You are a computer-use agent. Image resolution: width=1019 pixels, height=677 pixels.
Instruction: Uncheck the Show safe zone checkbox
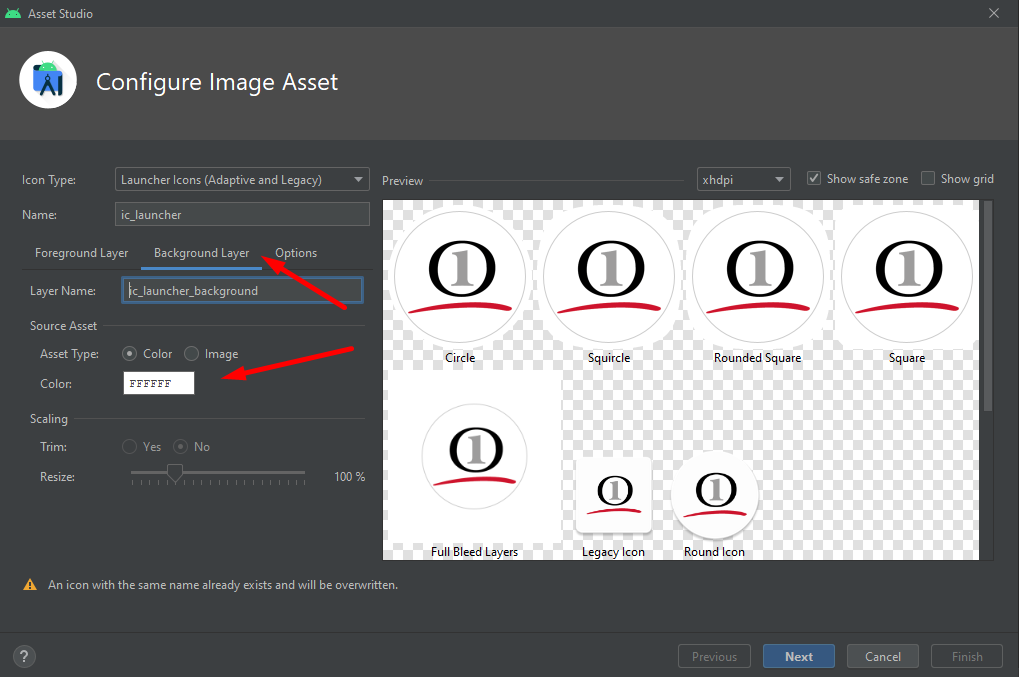(x=814, y=179)
